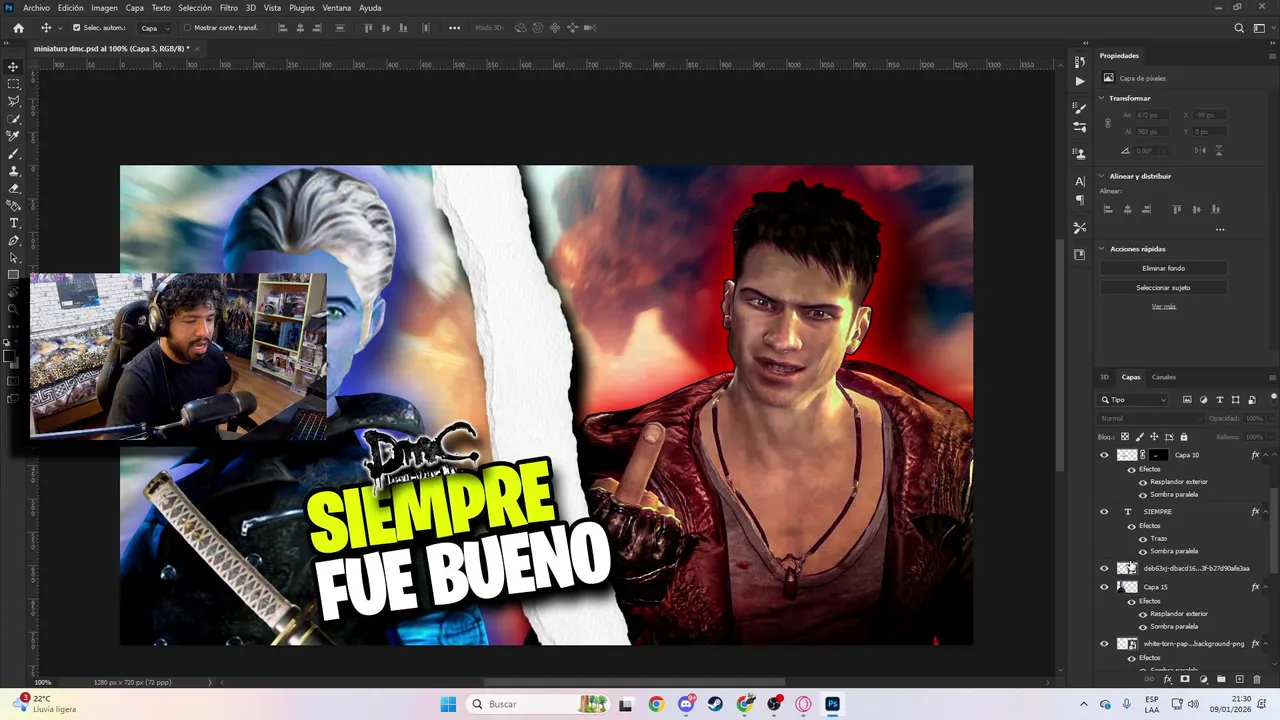Collapse effects of SIEMPRE layer
1280x720 pixels.
tap(1266, 512)
